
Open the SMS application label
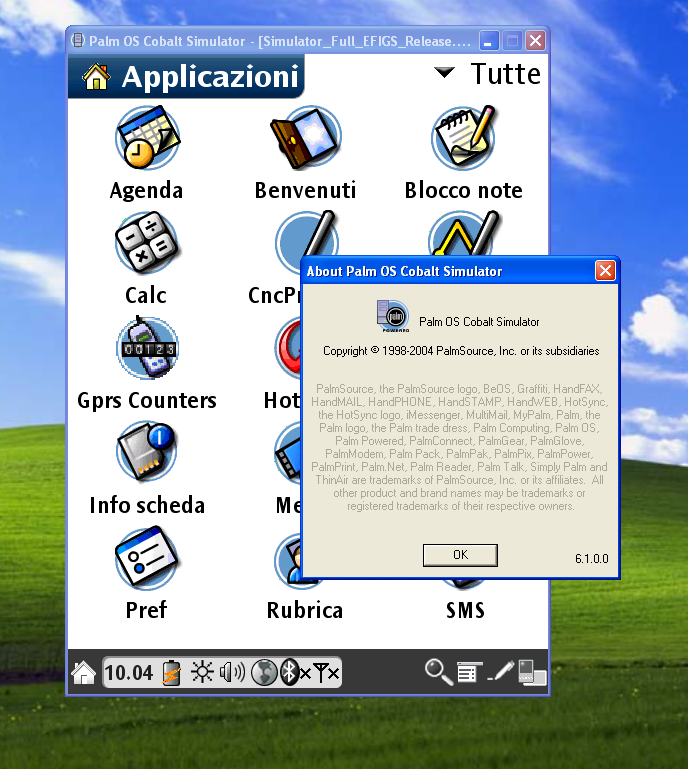pyautogui.click(x=465, y=610)
